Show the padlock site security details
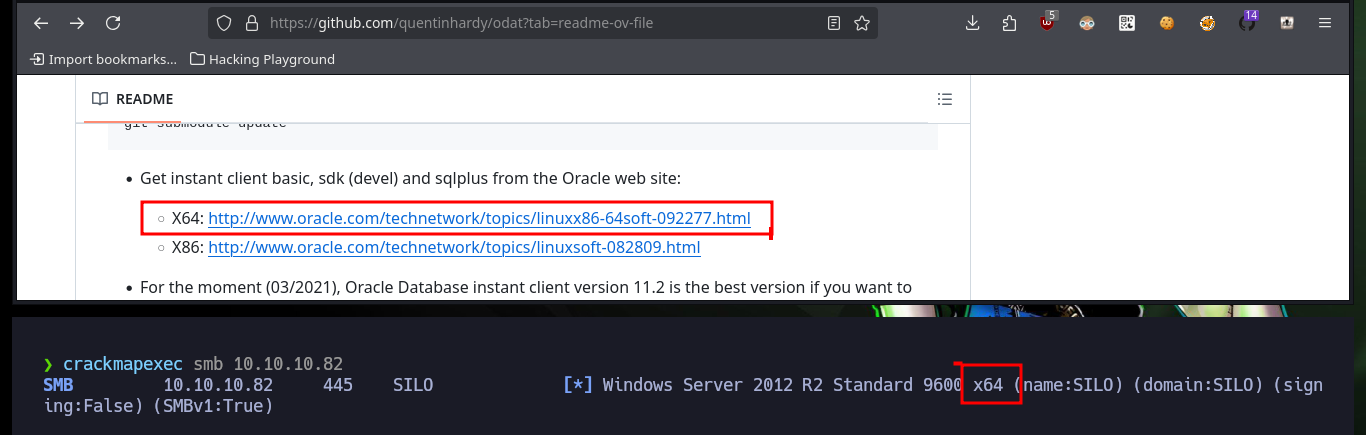This screenshot has height=435, width=1366. click(251, 22)
